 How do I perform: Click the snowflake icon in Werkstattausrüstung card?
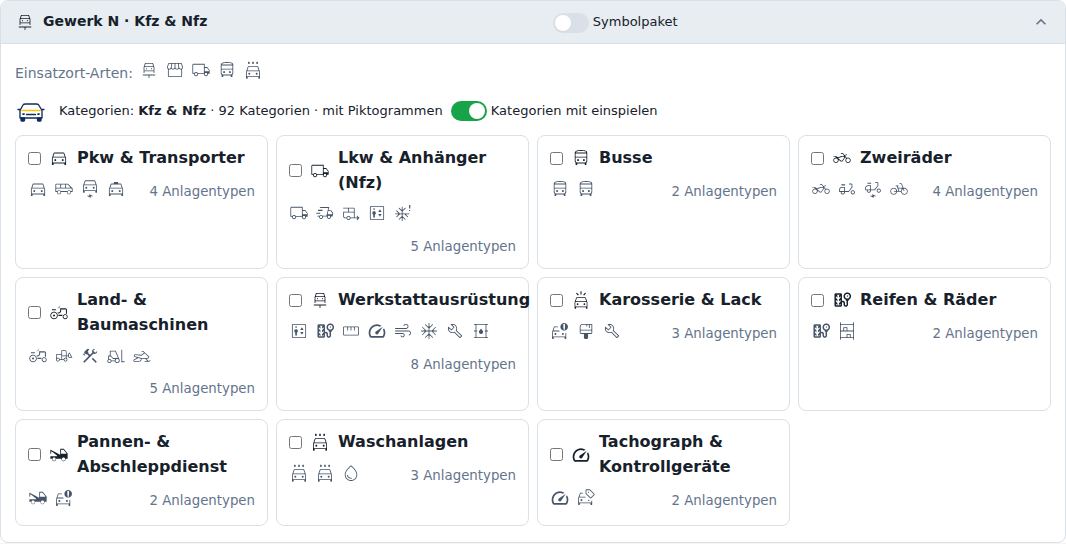point(429,331)
